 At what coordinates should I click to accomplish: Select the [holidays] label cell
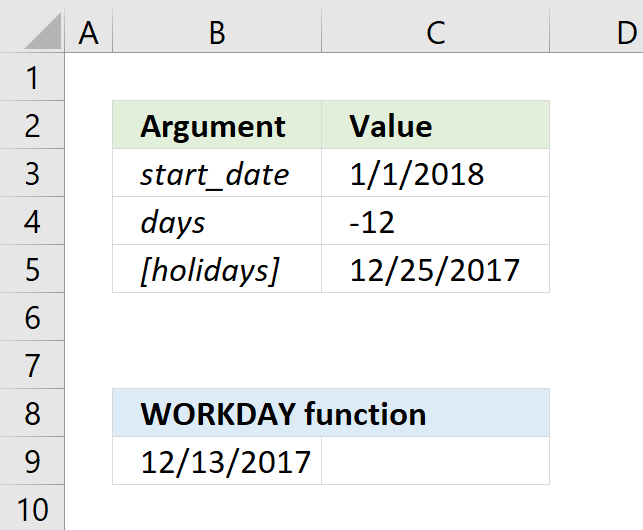(217, 269)
